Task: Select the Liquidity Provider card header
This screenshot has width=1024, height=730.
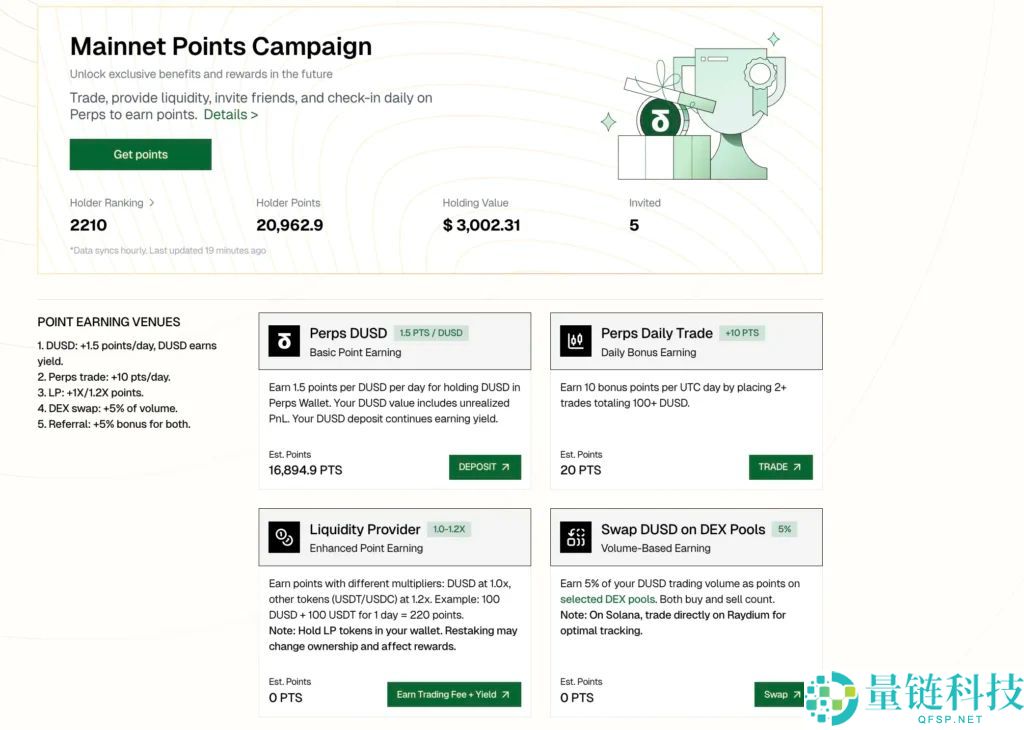Action: pos(394,537)
